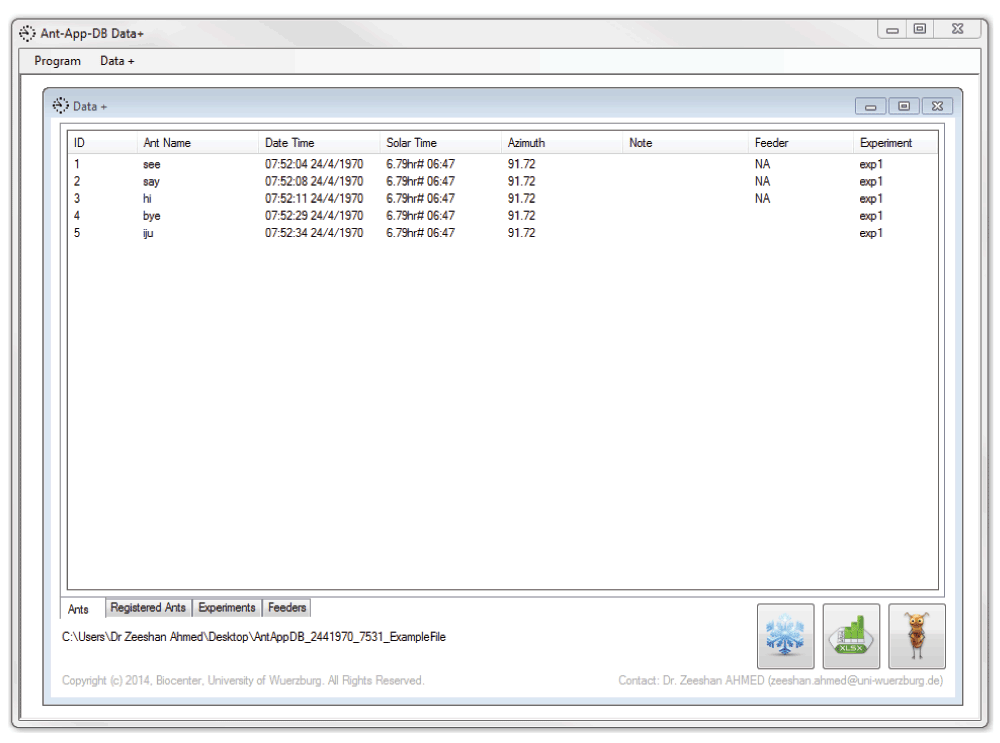Click date time 07:52:04 24/4/1970
The height and width of the screenshot is (743, 1000).
tap(314, 164)
